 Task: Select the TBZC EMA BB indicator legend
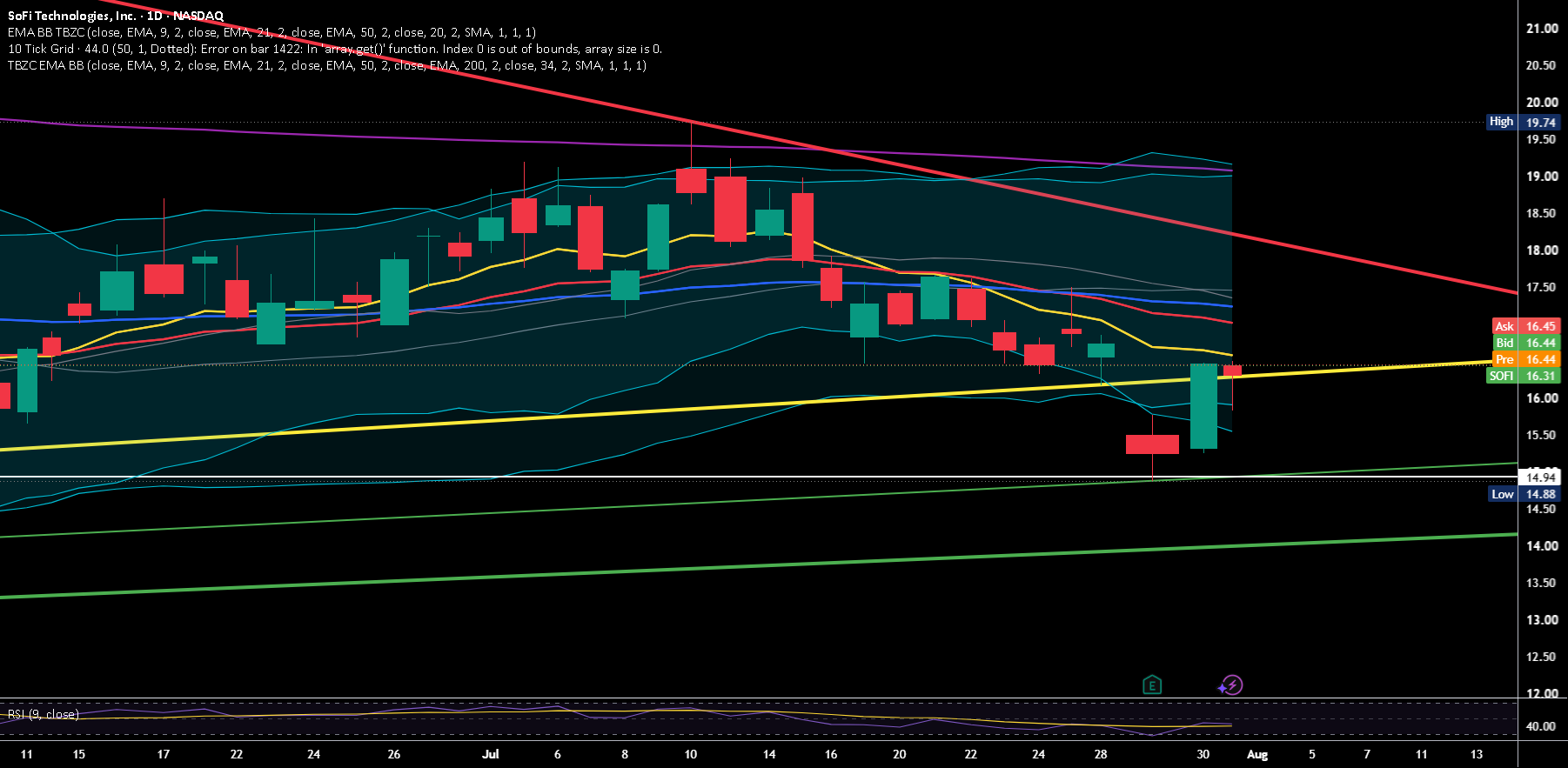[327, 65]
